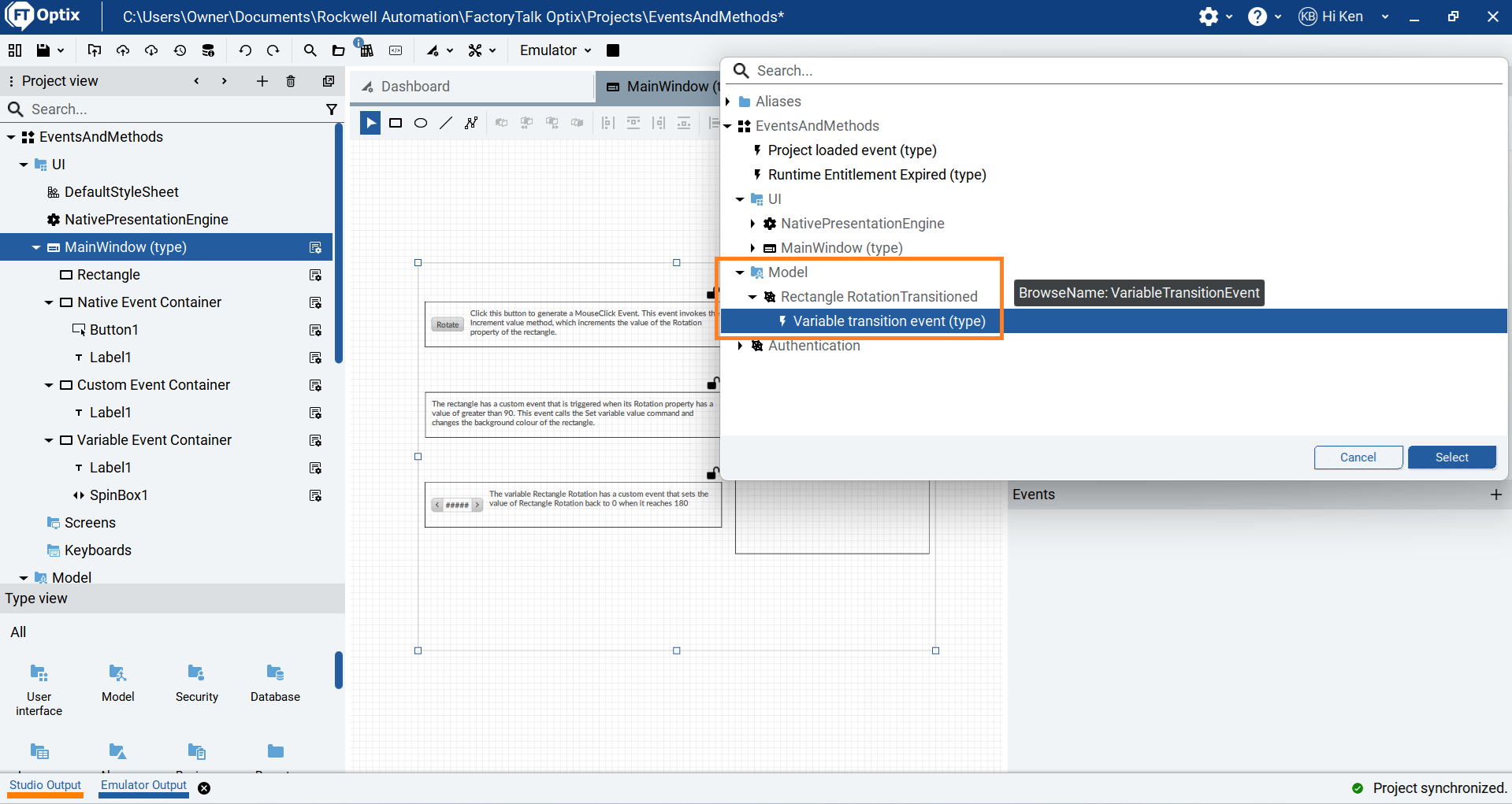
Task: Click the Database type folder icon
Action: pyautogui.click(x=275, y=672)
